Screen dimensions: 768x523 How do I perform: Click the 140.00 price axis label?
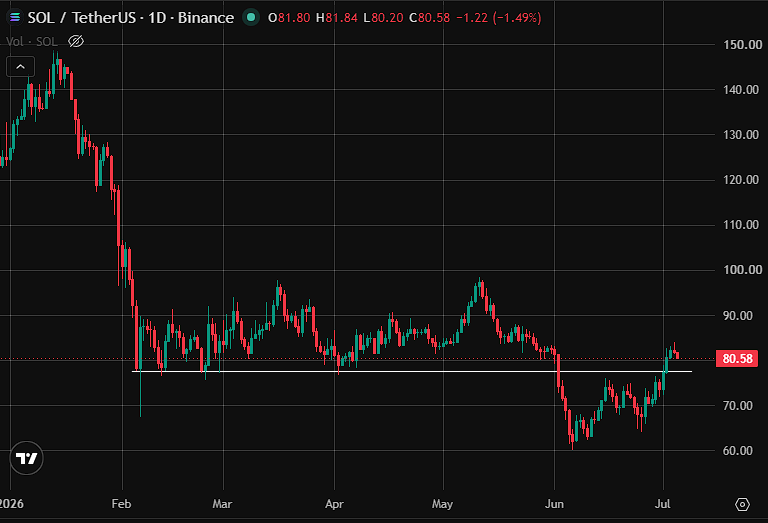point(741,90)
